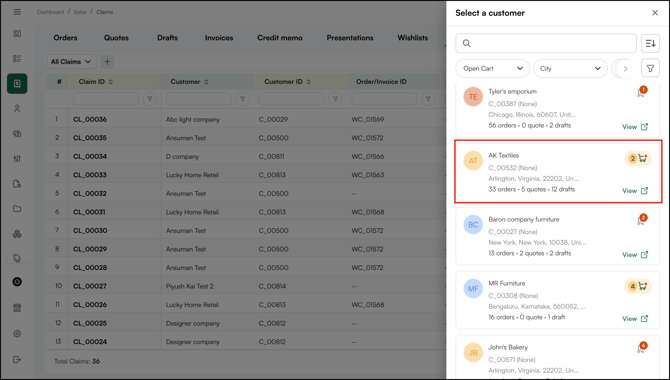The height and width of the screenshot is (380, 670).
Task: Click the Customer column filter icon
Action: (x=242, y=99)
